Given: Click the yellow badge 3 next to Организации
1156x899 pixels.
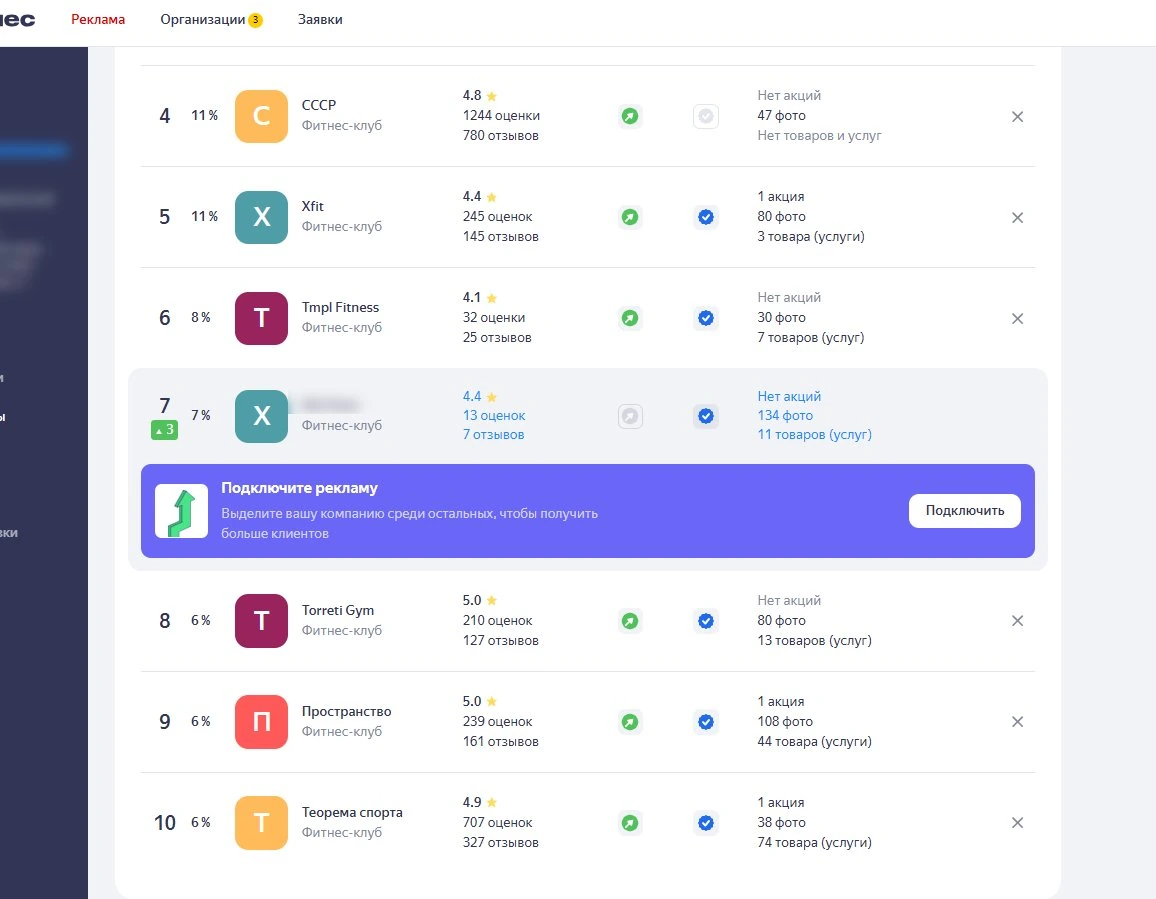Looking at the screenshot, I should 256,20.
